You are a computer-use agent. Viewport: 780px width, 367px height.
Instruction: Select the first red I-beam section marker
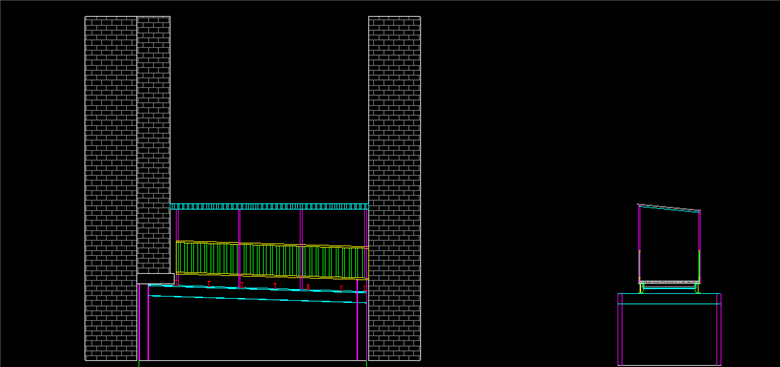[x=176, y=282]
